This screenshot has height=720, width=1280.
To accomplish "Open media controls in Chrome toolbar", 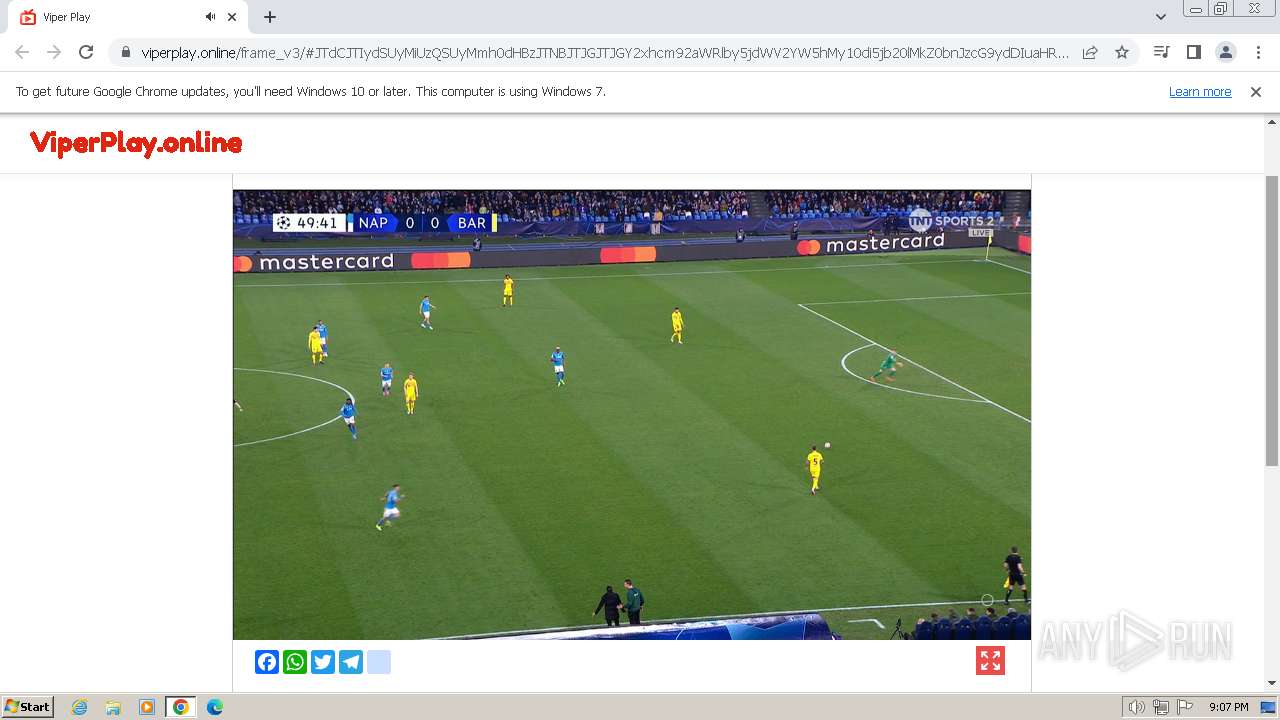I will tap(1161, 52).
